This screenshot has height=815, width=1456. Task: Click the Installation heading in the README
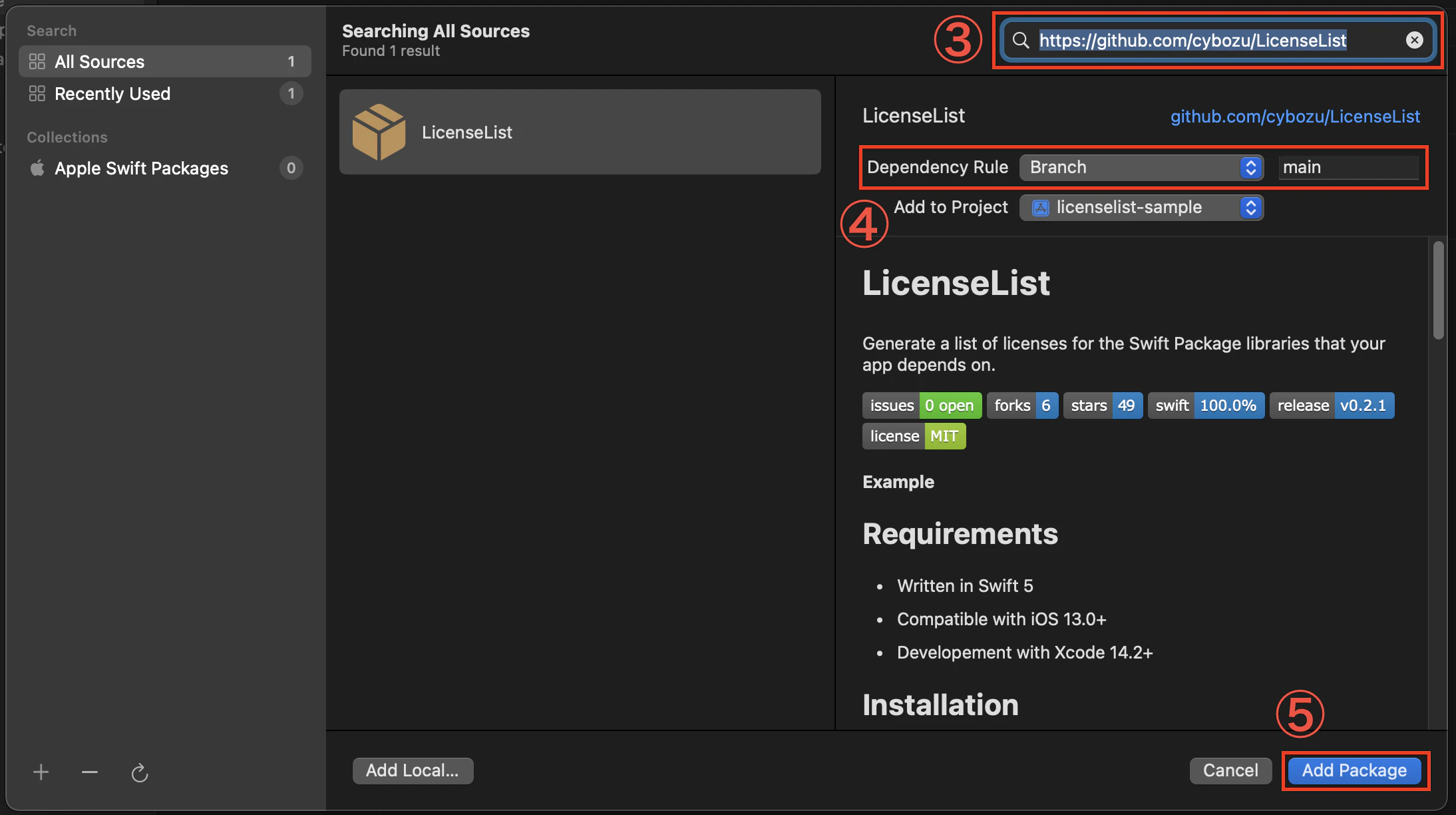[940, 705]
